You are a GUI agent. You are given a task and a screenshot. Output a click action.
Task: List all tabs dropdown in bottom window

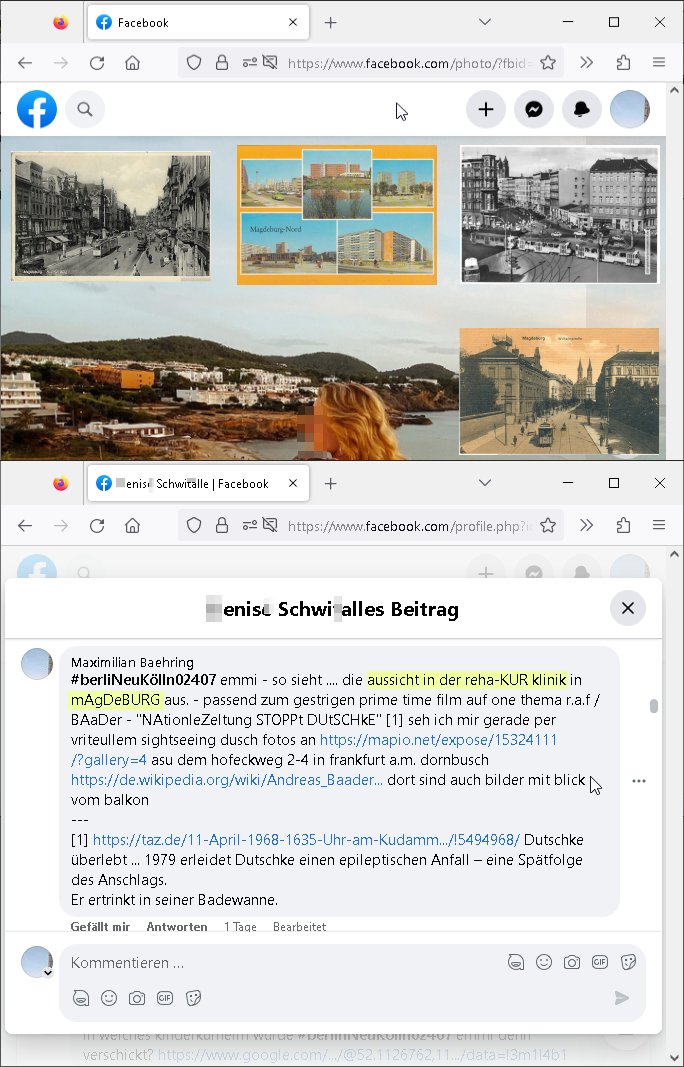click(485, 483)
